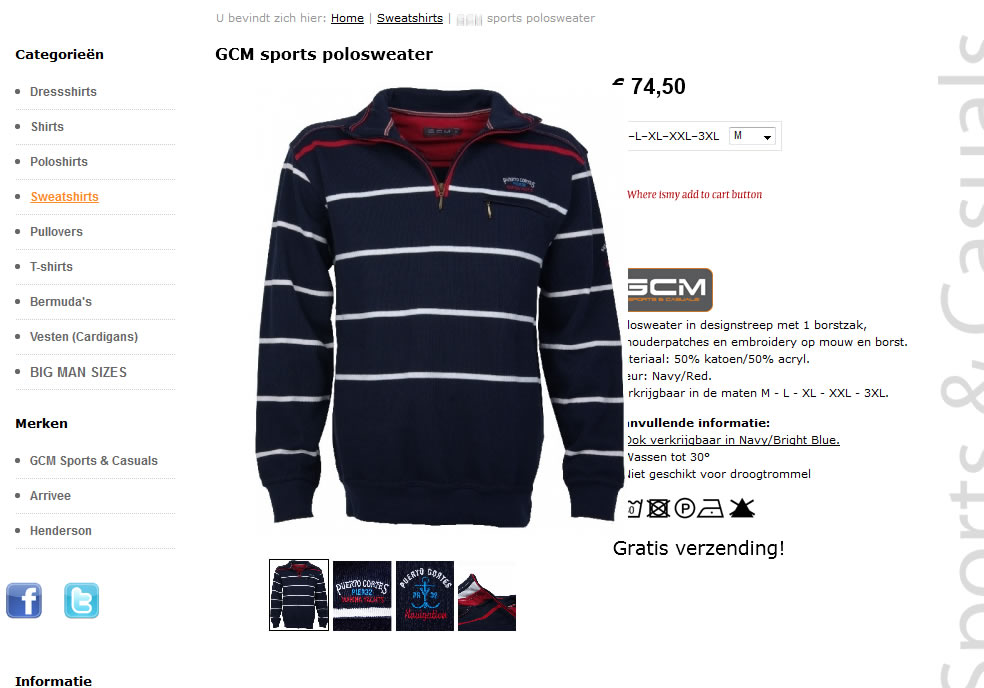Select the red collar detail thumbnail

tap(487, 595)
